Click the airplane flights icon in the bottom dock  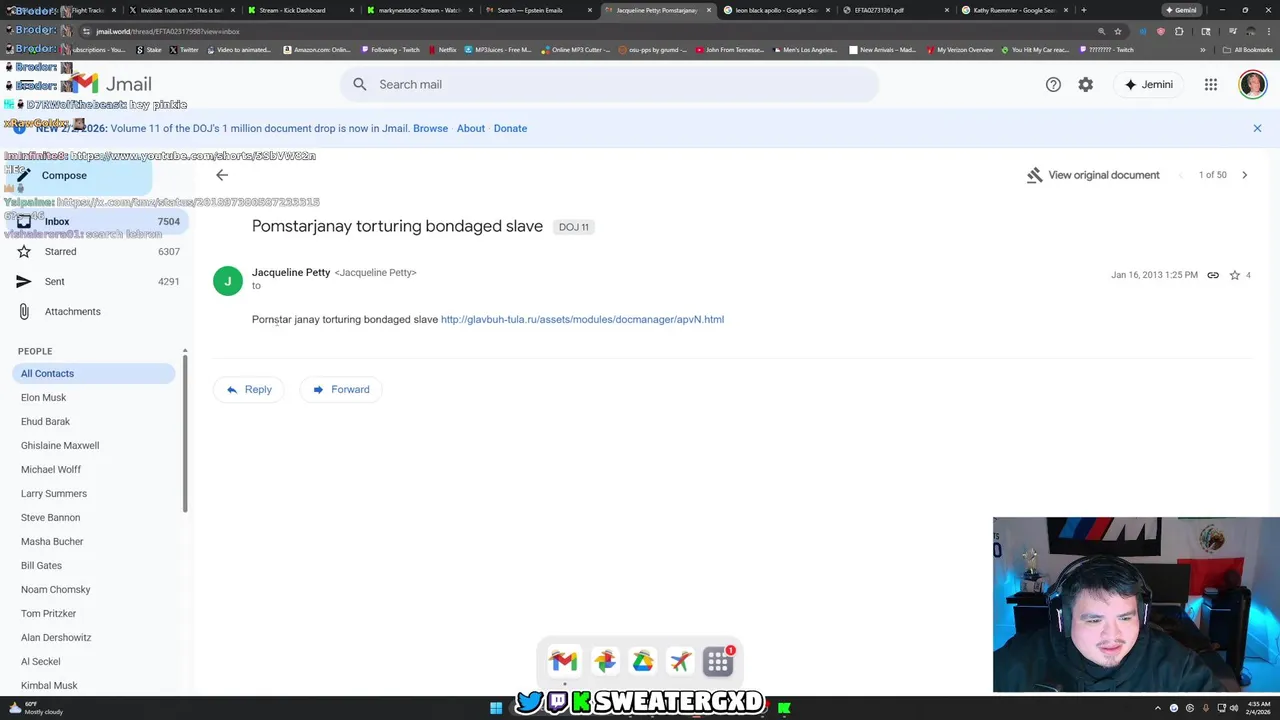pos(680,661)
